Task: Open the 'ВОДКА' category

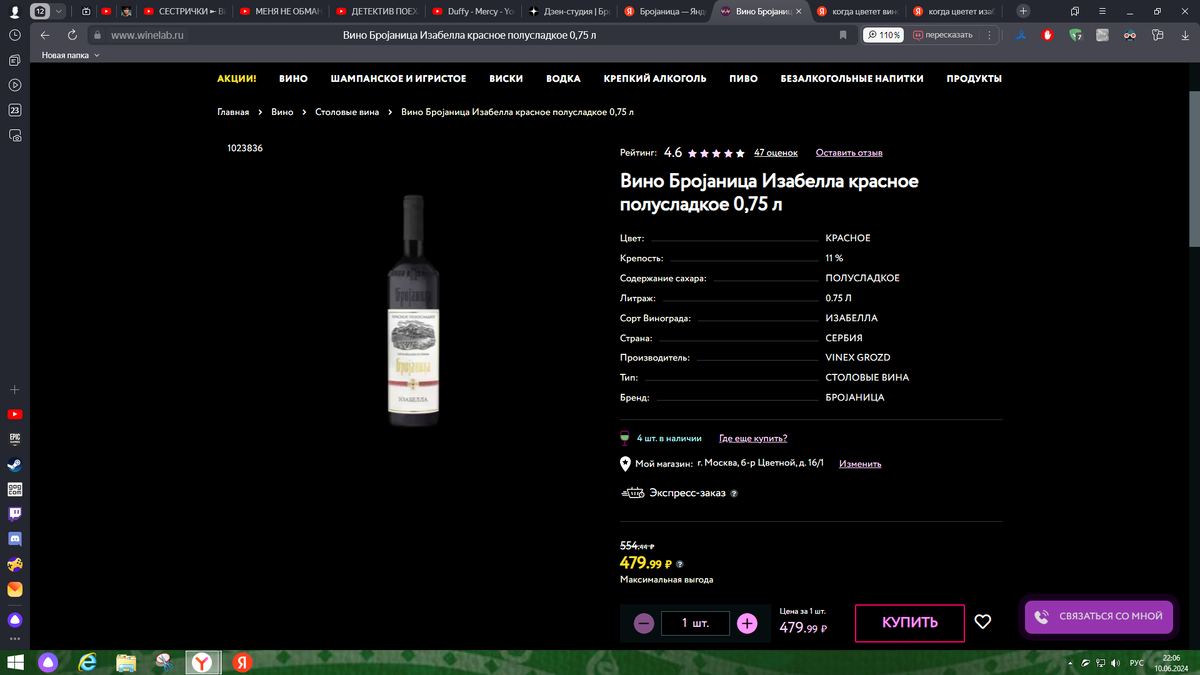Action: [563, 78]
